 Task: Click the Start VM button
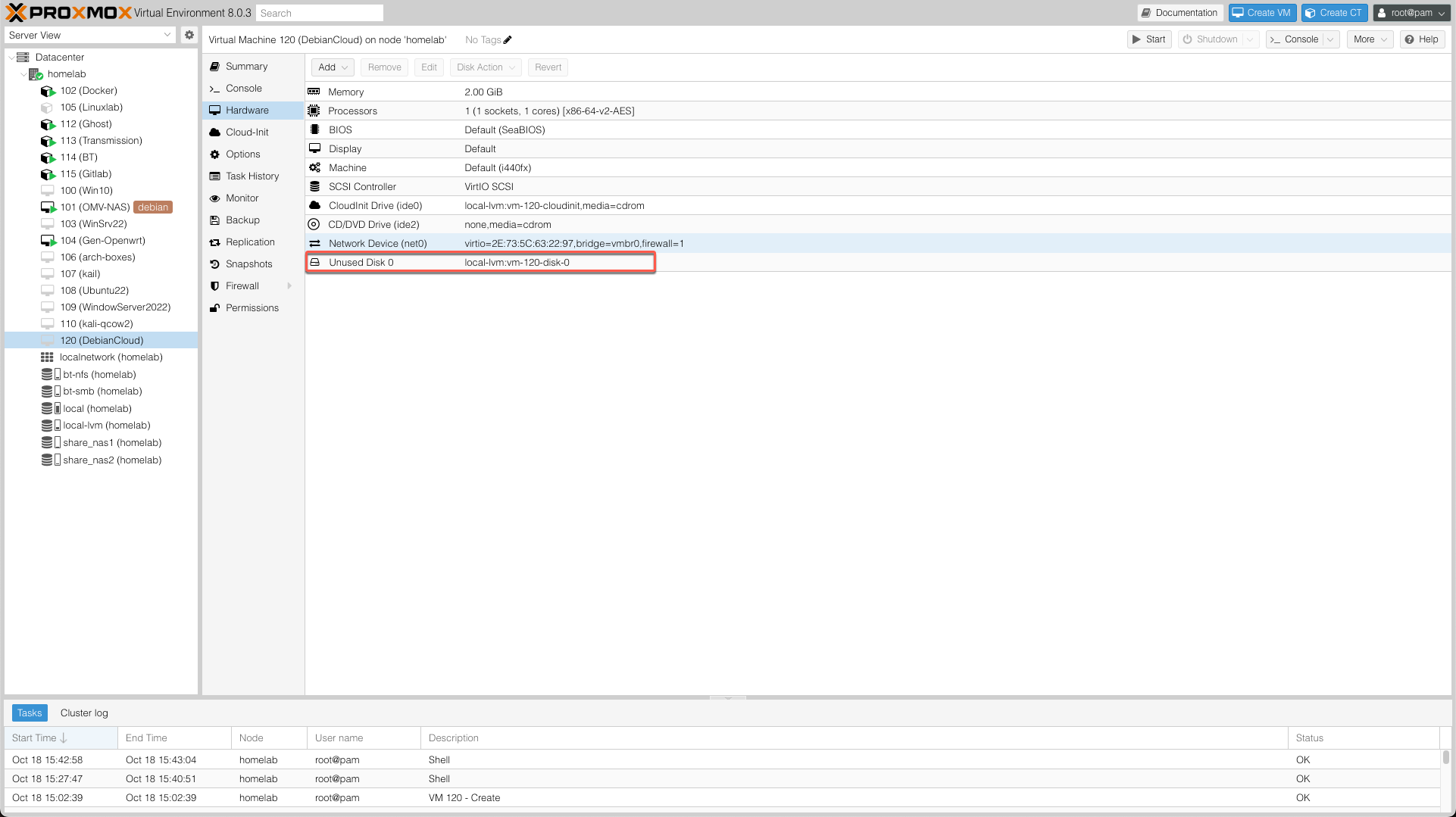coord(1149,39)
